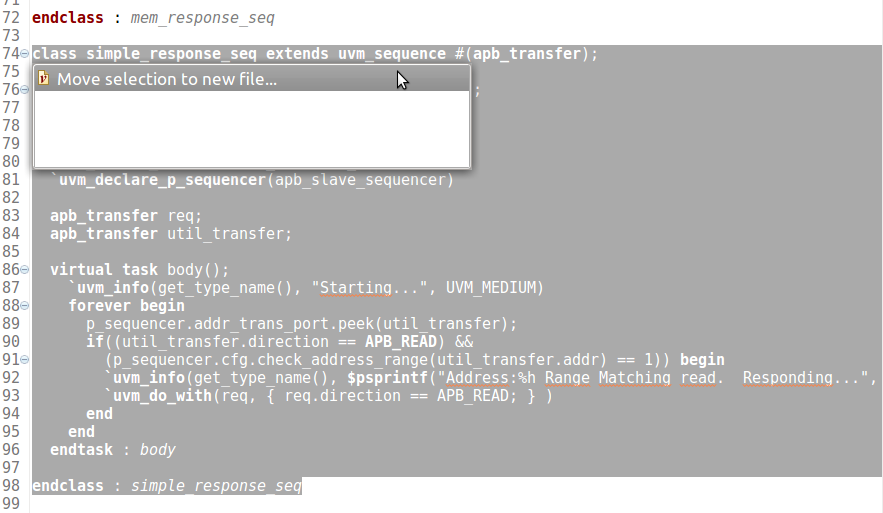Toggle the fold marker at line 76
The width and height of the screenshot is (883, 513).
(x=25, y=90)
